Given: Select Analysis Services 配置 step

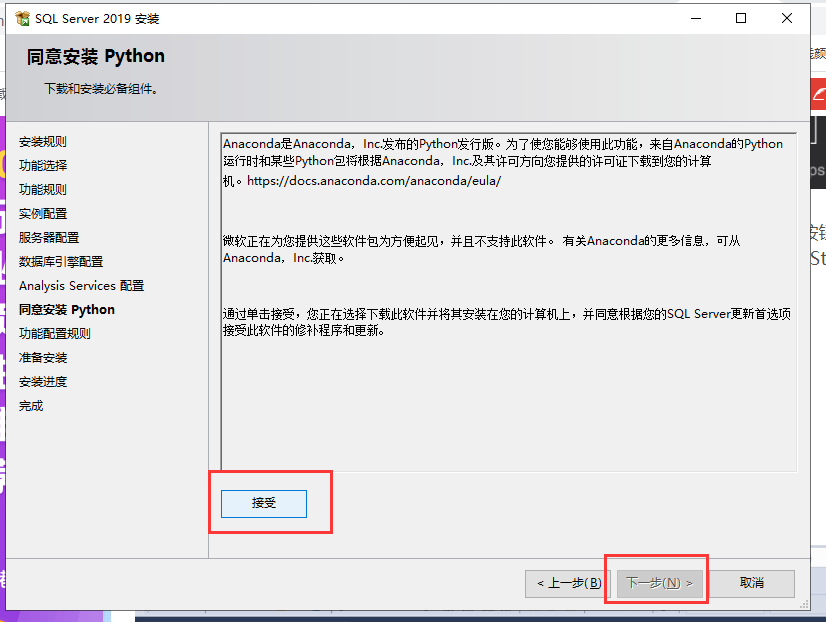Looking at the screenshot, I should click(82, 285).
